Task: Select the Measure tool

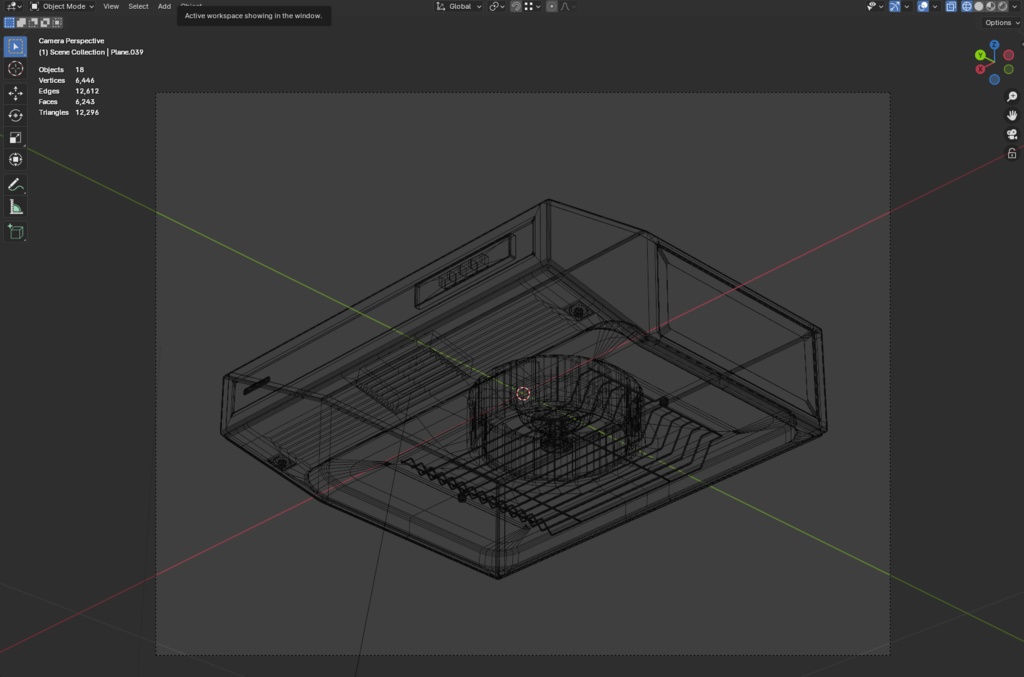Action: [x=16, y=208]
